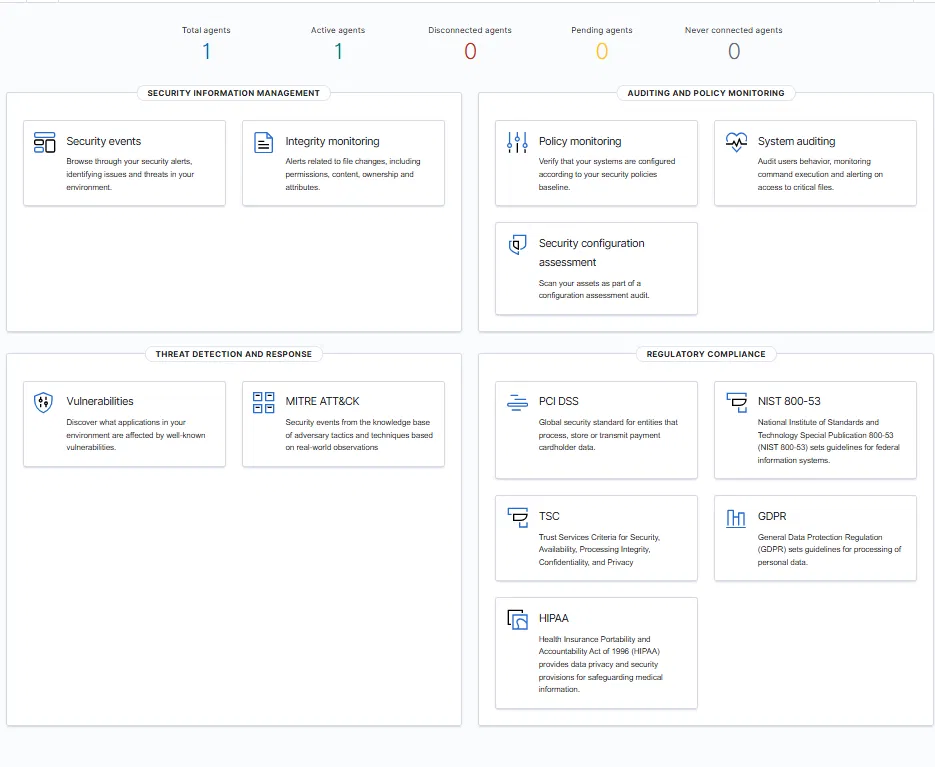Open the System auditing module
Image resolution: width=935 pixels, height=767 pixels.
(x=815, y=163)
